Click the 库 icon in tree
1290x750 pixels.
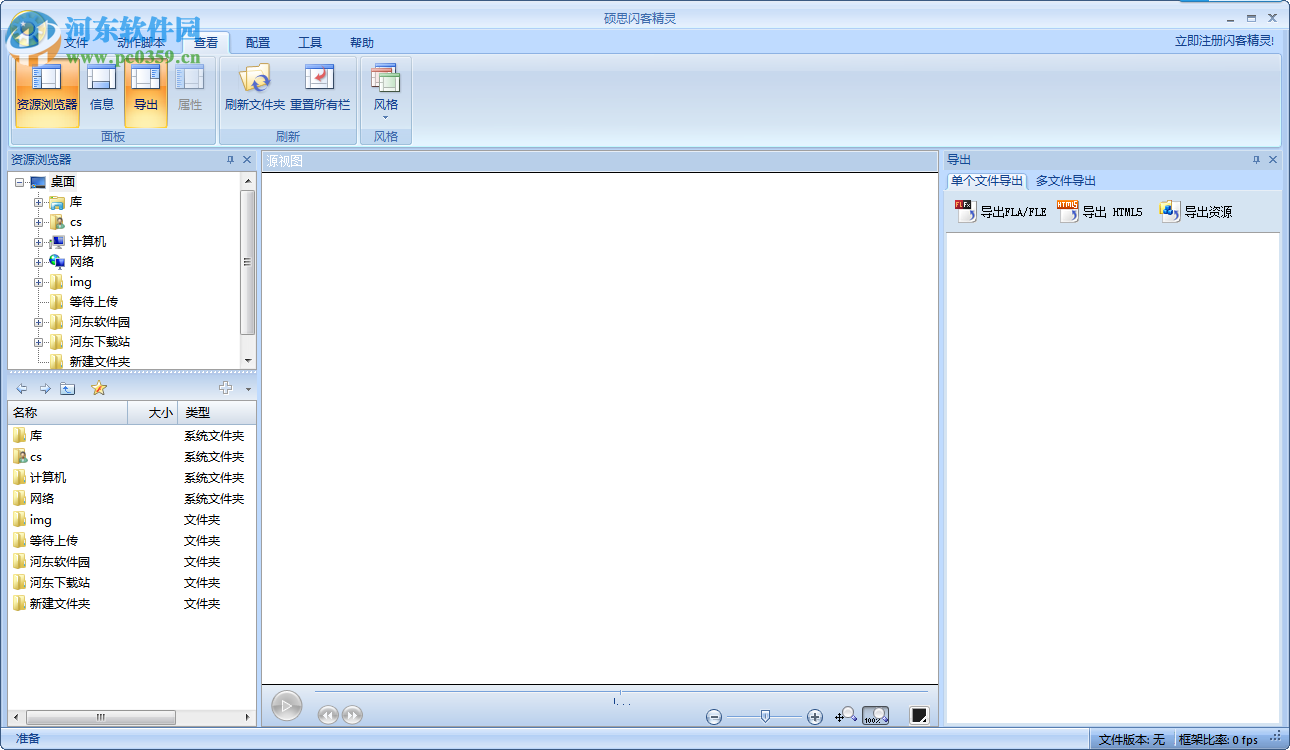coord(57,202)
